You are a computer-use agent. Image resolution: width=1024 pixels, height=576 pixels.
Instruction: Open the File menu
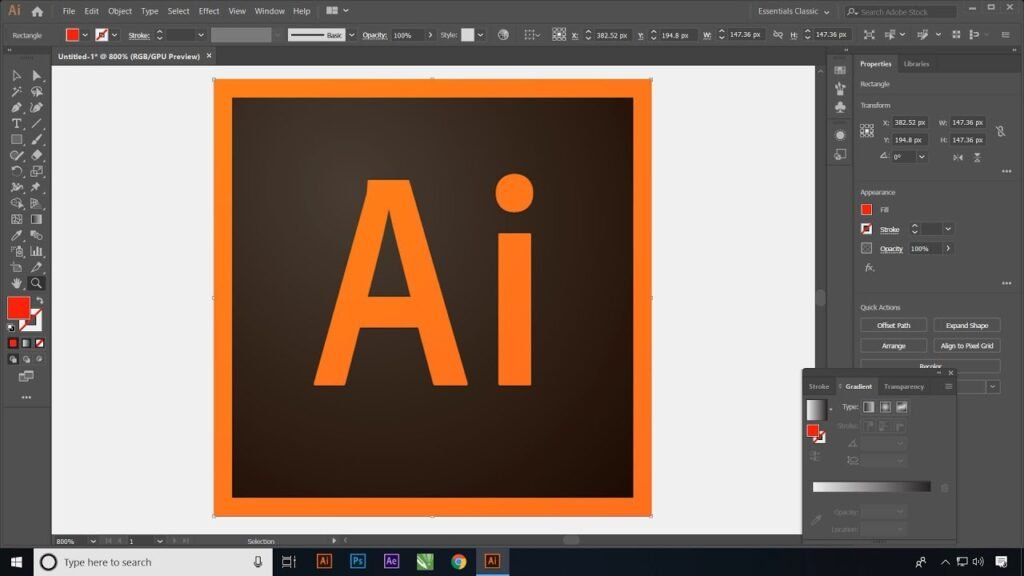coord(69,11)
